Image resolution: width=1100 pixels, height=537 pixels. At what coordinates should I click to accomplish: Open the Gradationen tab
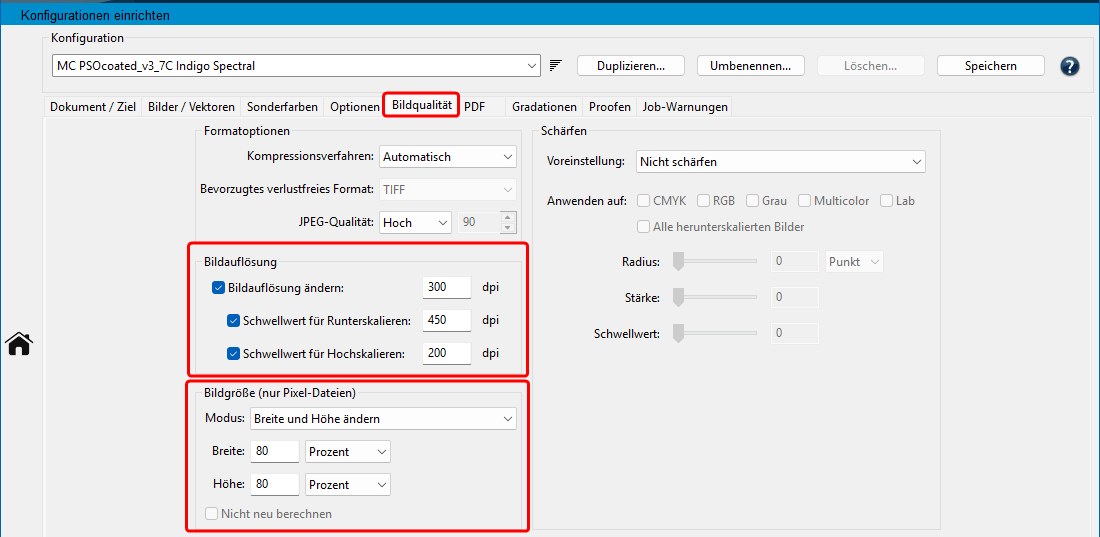(544, 107)
